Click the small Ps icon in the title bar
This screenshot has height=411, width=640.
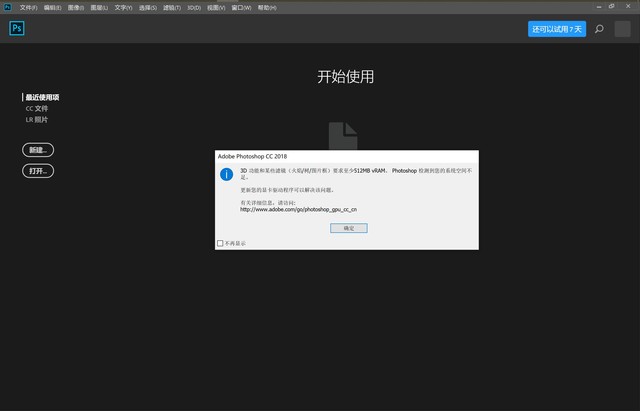click(7, 6)
